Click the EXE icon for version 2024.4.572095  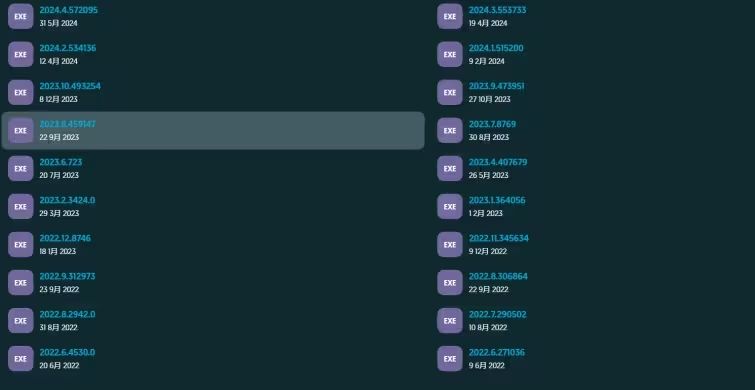coord(21,16)
